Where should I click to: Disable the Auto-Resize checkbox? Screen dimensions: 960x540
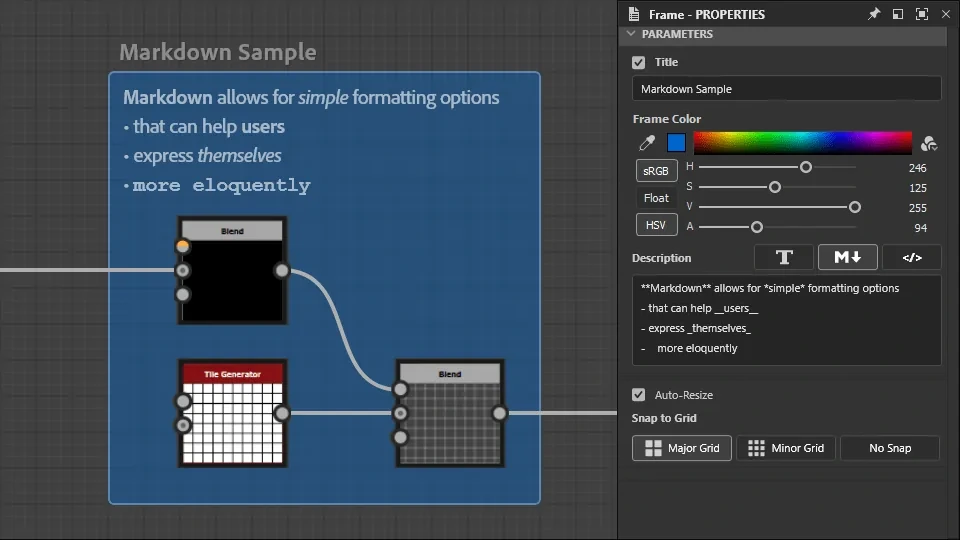pyautogui.click(x=639, y=395)
